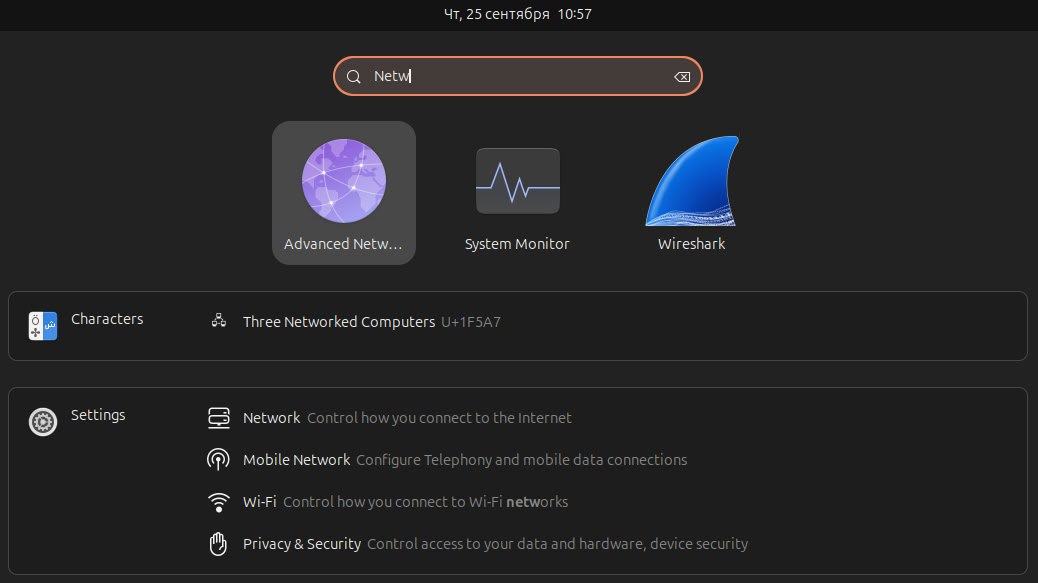Click the Three Networked Computers glyph icon
1038x583 pixels.
[218, 322]
